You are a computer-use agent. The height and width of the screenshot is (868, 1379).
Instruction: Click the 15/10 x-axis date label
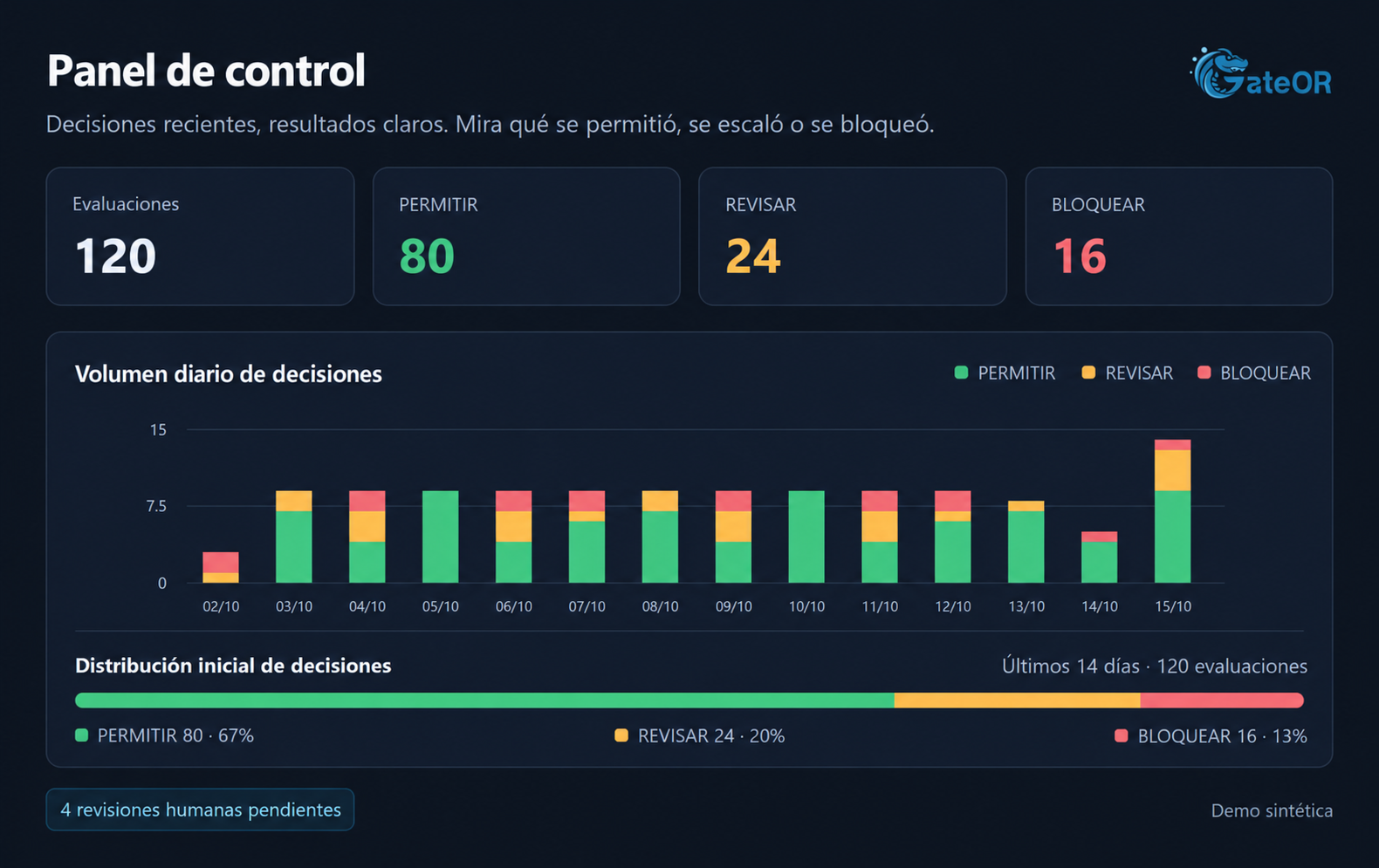1173,606
